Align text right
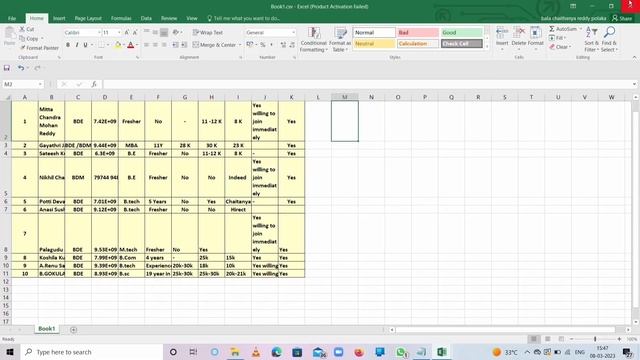The width and height of the screenshot is (640, 360). coord(164,45)
